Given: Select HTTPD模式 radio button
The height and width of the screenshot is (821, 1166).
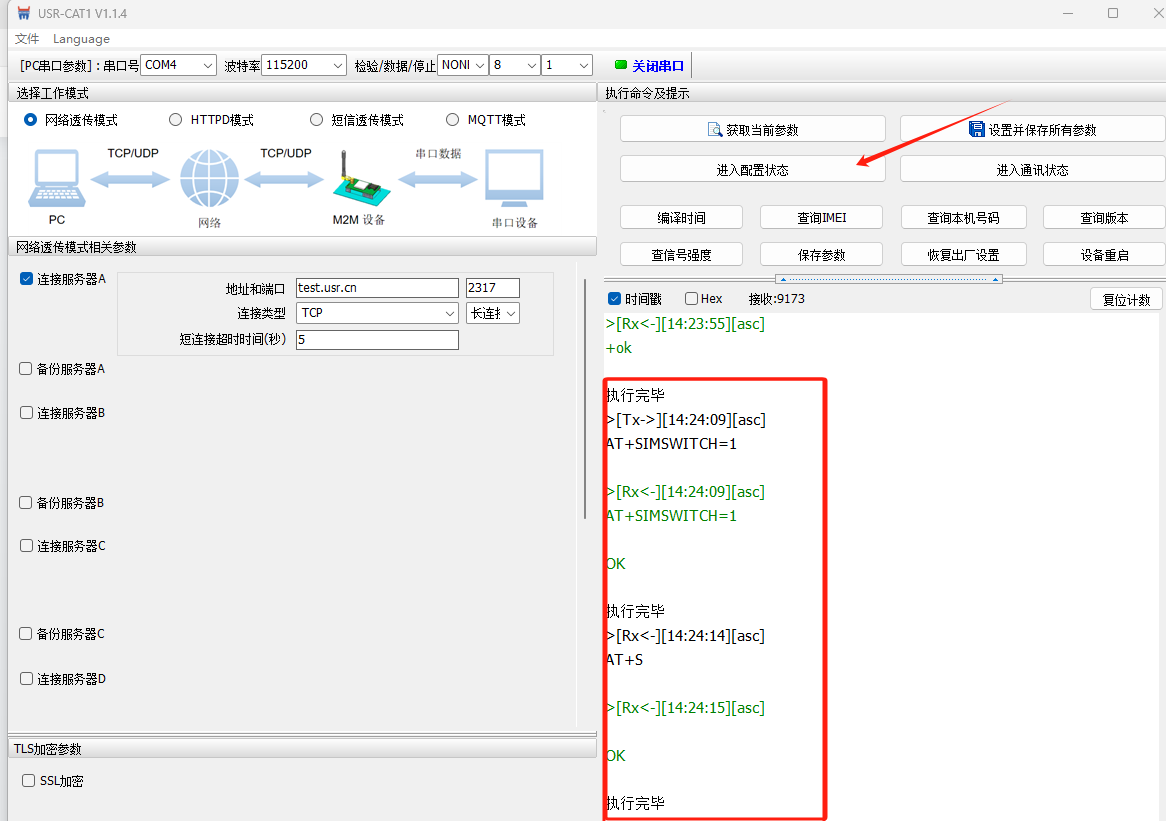Looking at the screenshot, I should coord(176,120).
